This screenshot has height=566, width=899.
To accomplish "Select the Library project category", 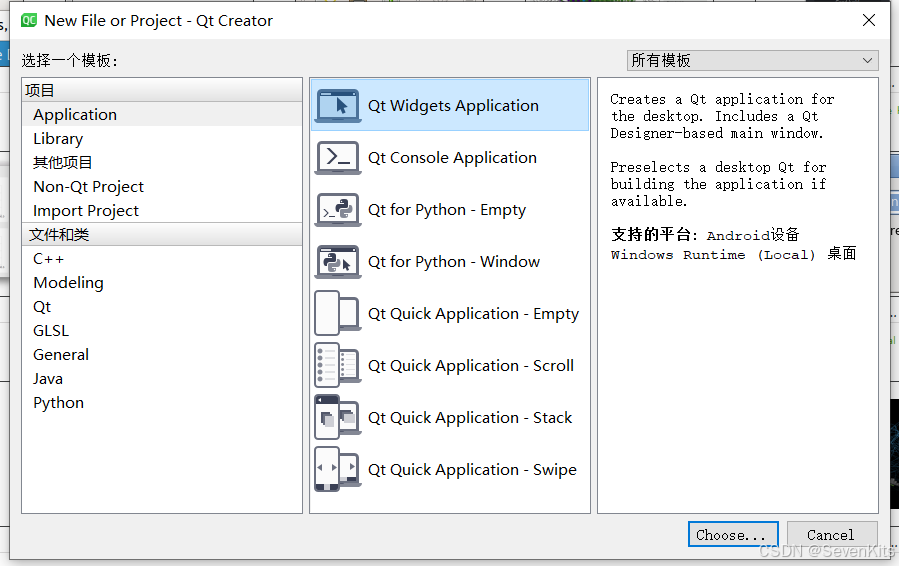I will pos(162,139).
